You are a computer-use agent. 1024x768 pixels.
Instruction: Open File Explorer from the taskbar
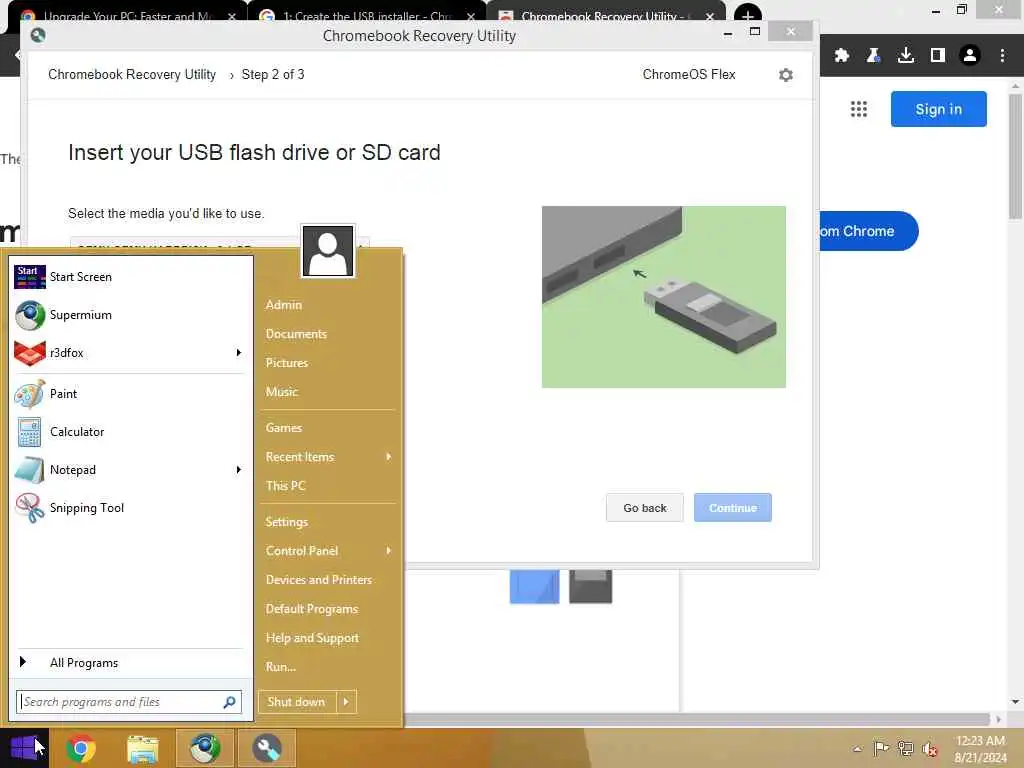pos(142,748)
